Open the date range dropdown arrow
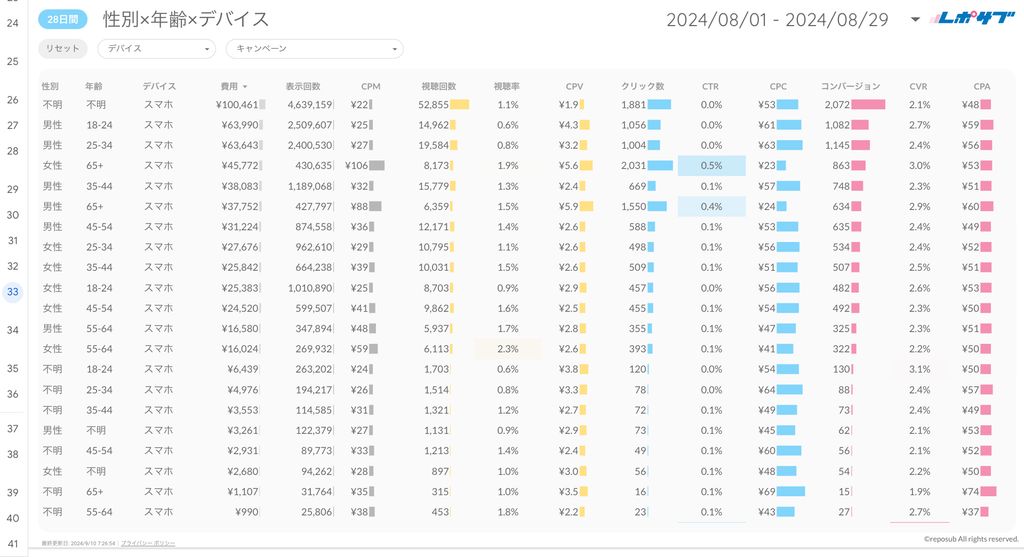The height and width of the screenshot is (557, 1024). (916, 19)
